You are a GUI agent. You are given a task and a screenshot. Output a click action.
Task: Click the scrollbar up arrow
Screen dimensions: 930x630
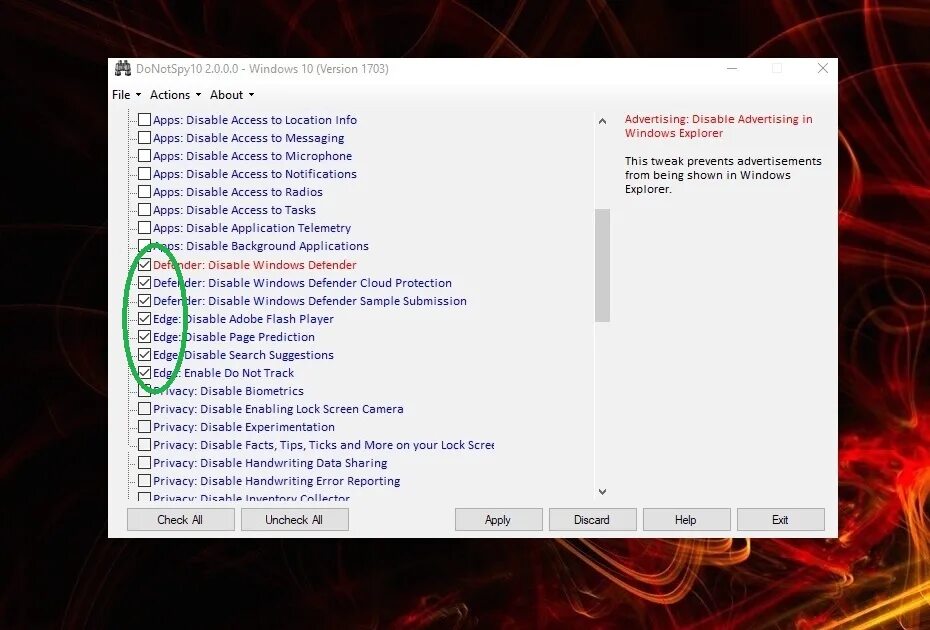click(x=603, y=121)
